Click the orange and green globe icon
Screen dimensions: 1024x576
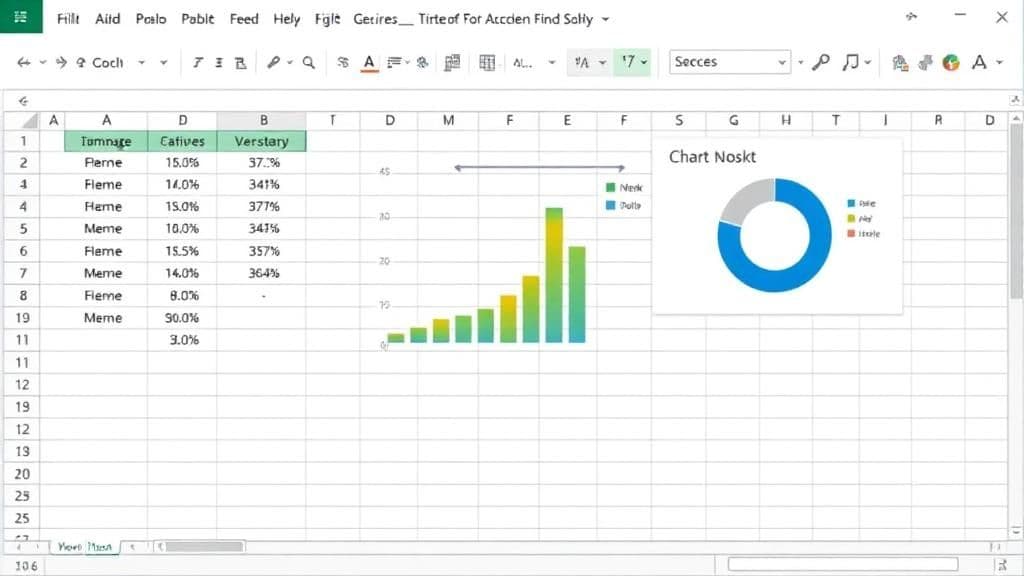point(951,63)
